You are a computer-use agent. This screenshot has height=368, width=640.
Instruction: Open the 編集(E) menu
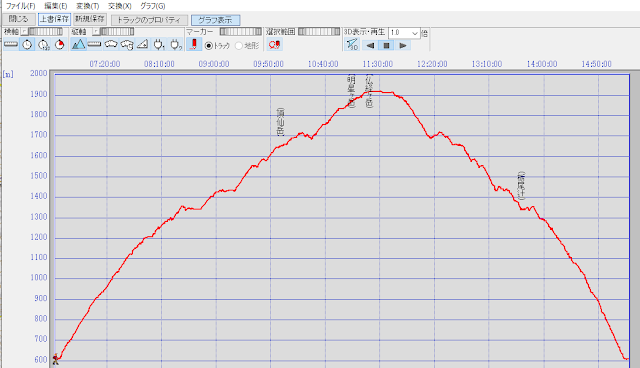[56, 6]
